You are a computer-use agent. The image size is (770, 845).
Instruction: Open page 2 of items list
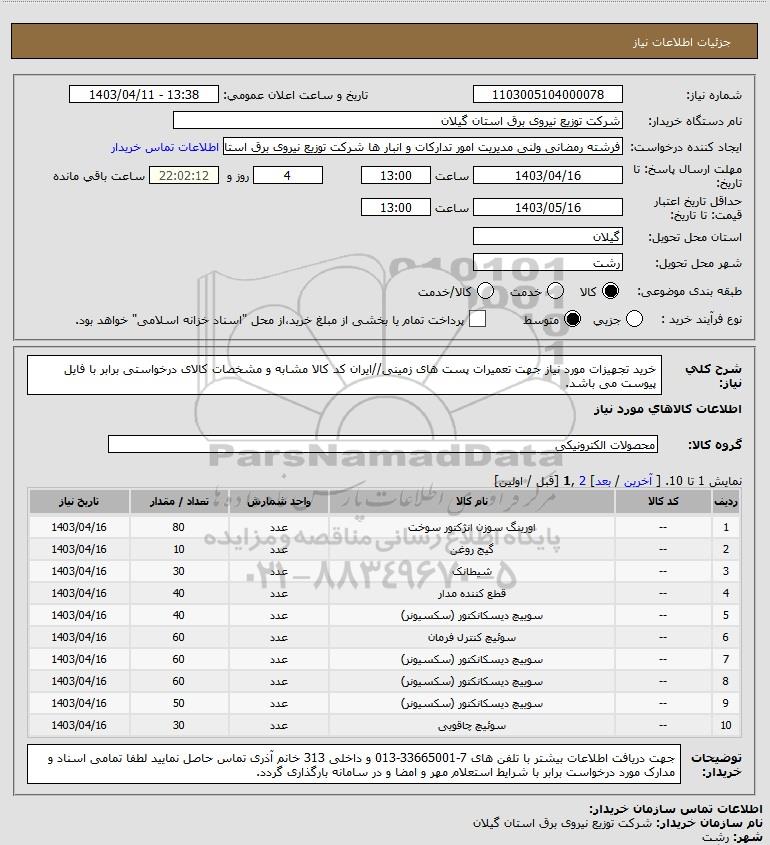[582, 481]
